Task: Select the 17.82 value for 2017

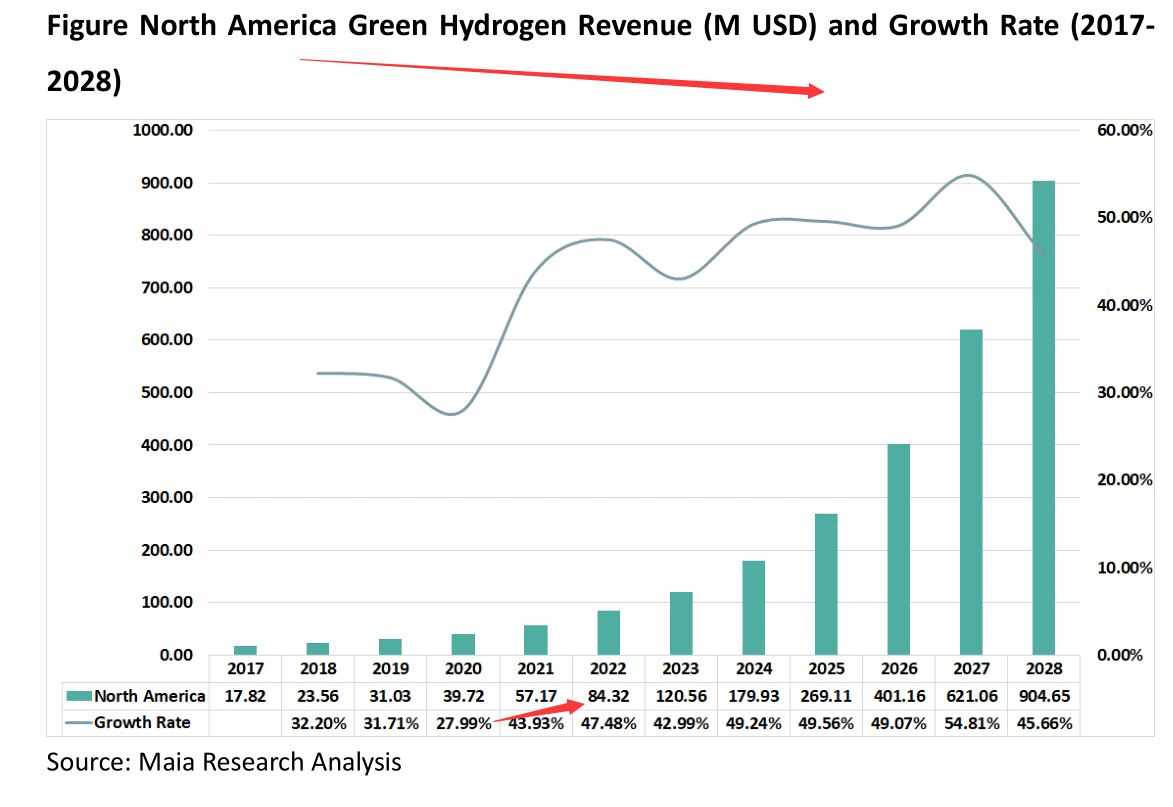Action: pos(245,696)
